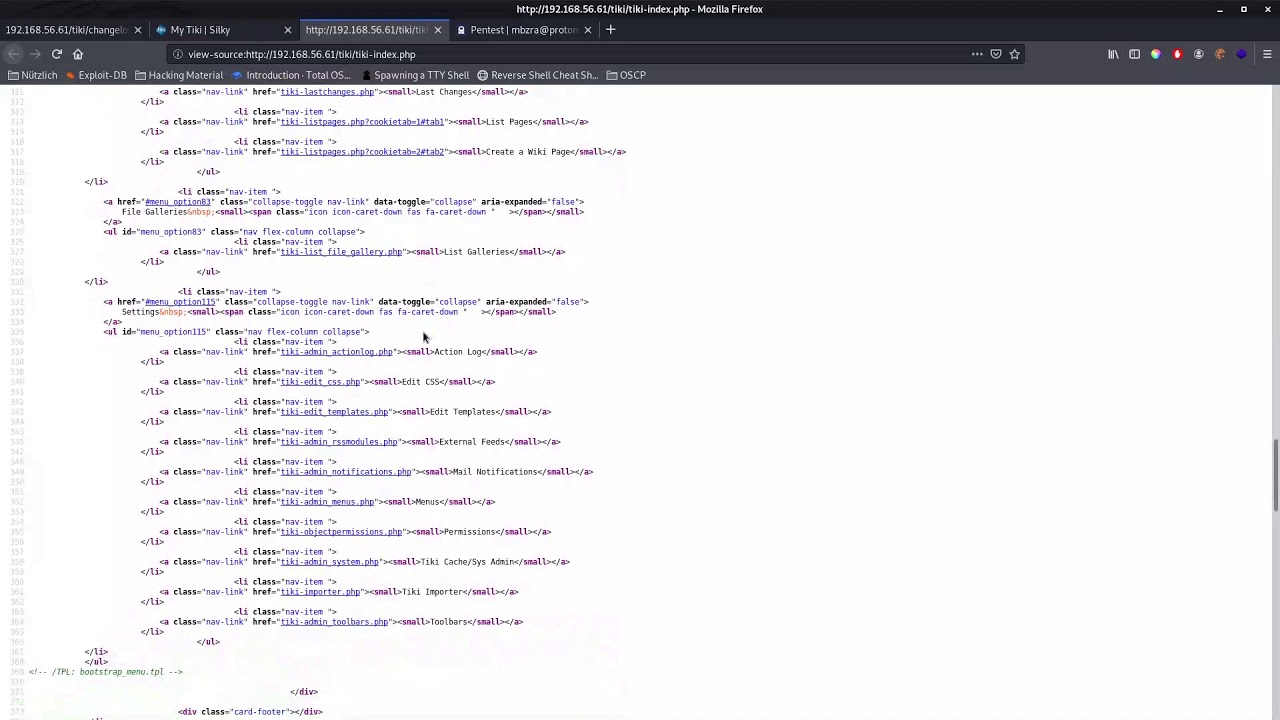This screenshot has width=1280, height=720.
Task: Select the view-source tiki-index tab
Action: (x=366, y=30)
